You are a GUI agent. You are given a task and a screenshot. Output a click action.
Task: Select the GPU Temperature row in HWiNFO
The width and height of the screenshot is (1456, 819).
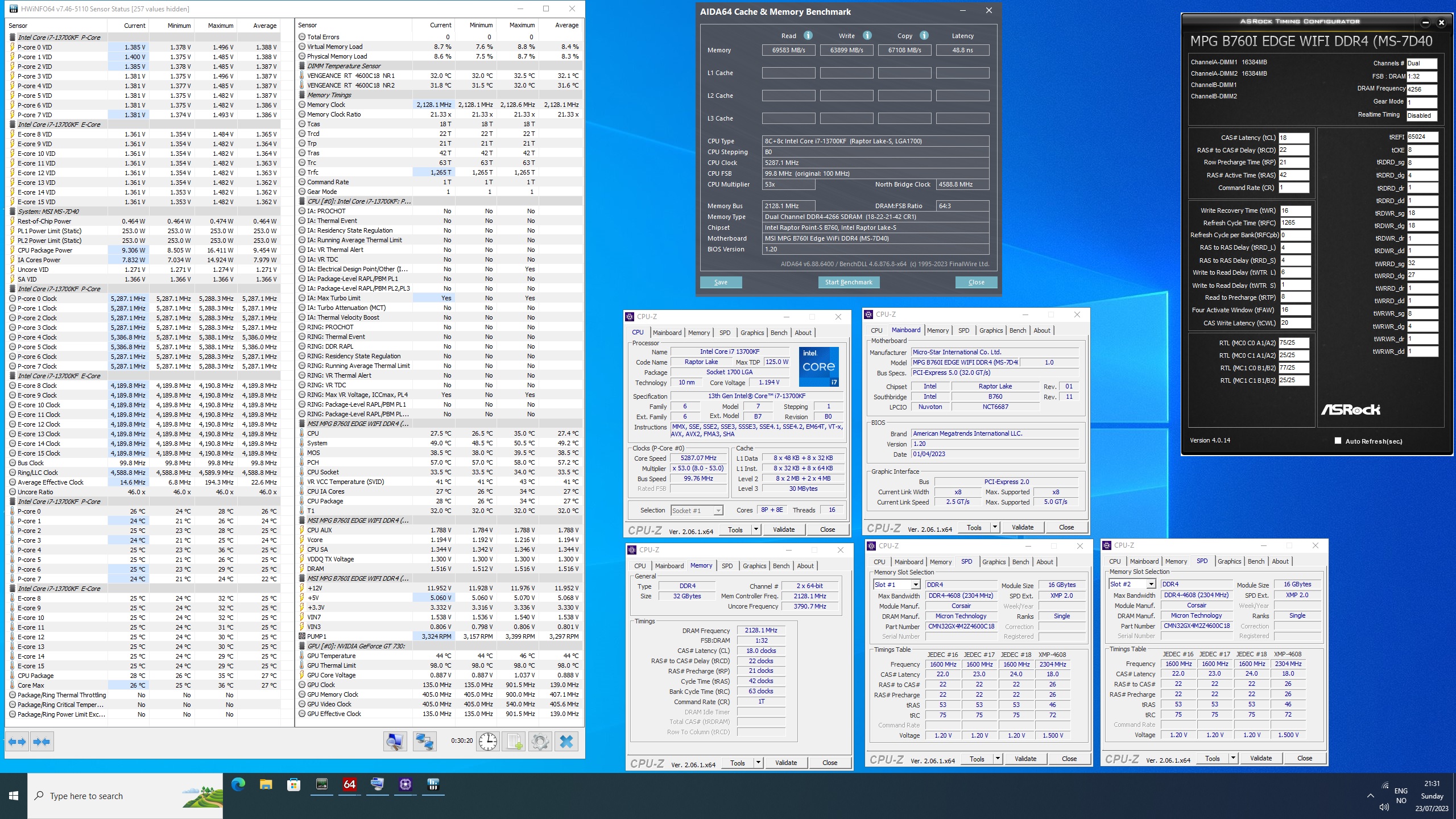pos(439,656)
